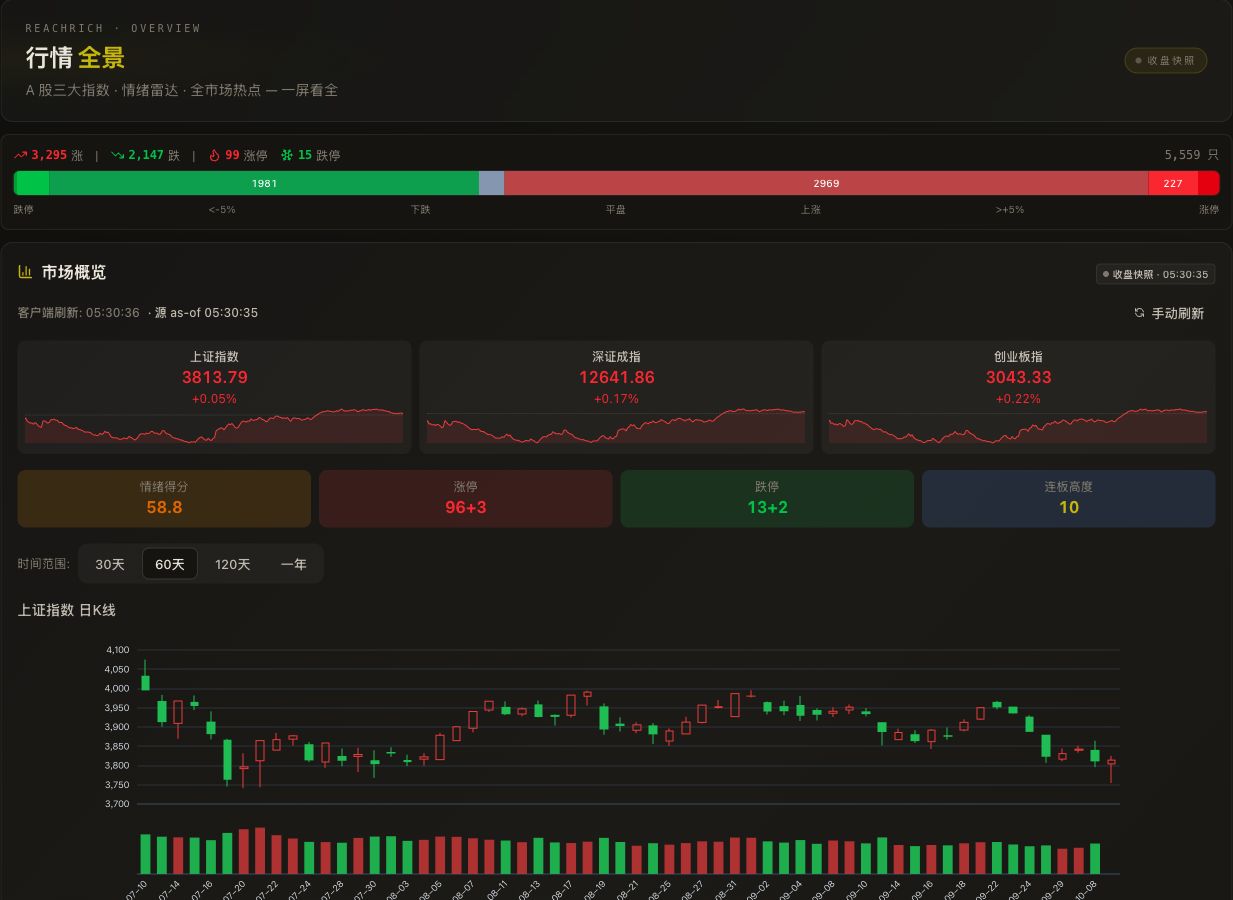
Task: Click the 下跌 label under the breadth bar
Action: [x=420, y=210]
